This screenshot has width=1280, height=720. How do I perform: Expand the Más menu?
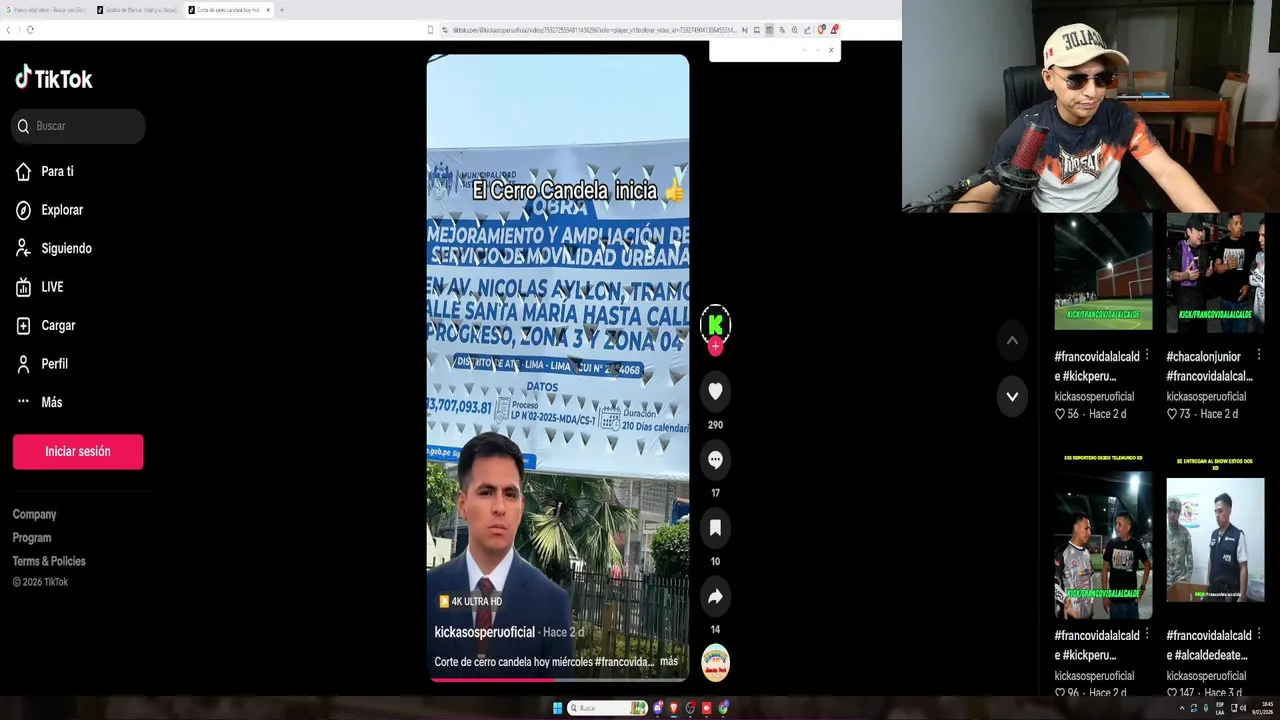tap(39, 402)
